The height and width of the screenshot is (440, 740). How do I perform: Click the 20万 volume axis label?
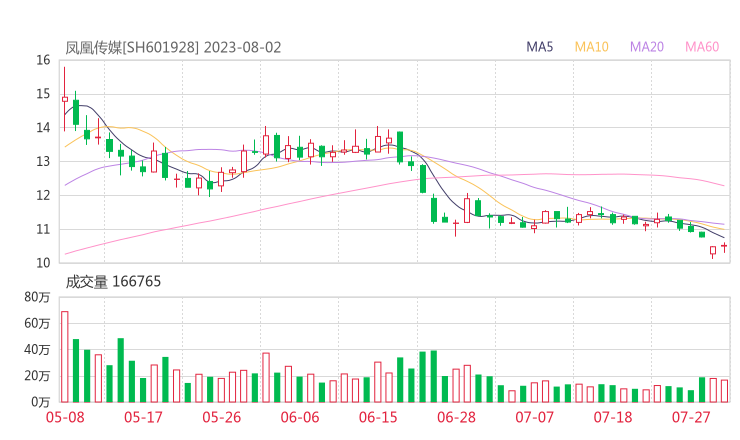pos(37,376)
